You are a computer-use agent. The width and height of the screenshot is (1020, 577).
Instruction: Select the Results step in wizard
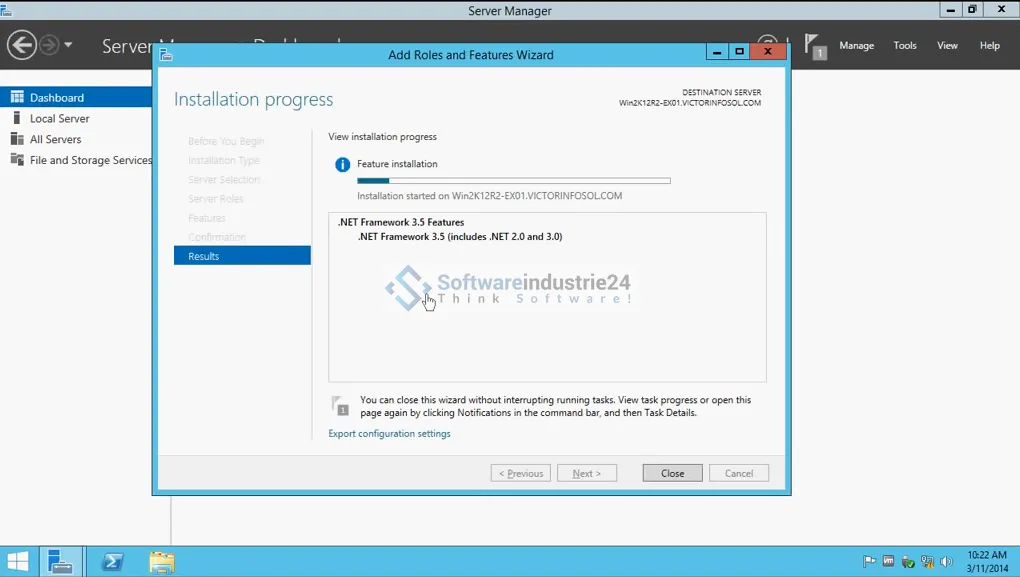click(x=242, y=256)
